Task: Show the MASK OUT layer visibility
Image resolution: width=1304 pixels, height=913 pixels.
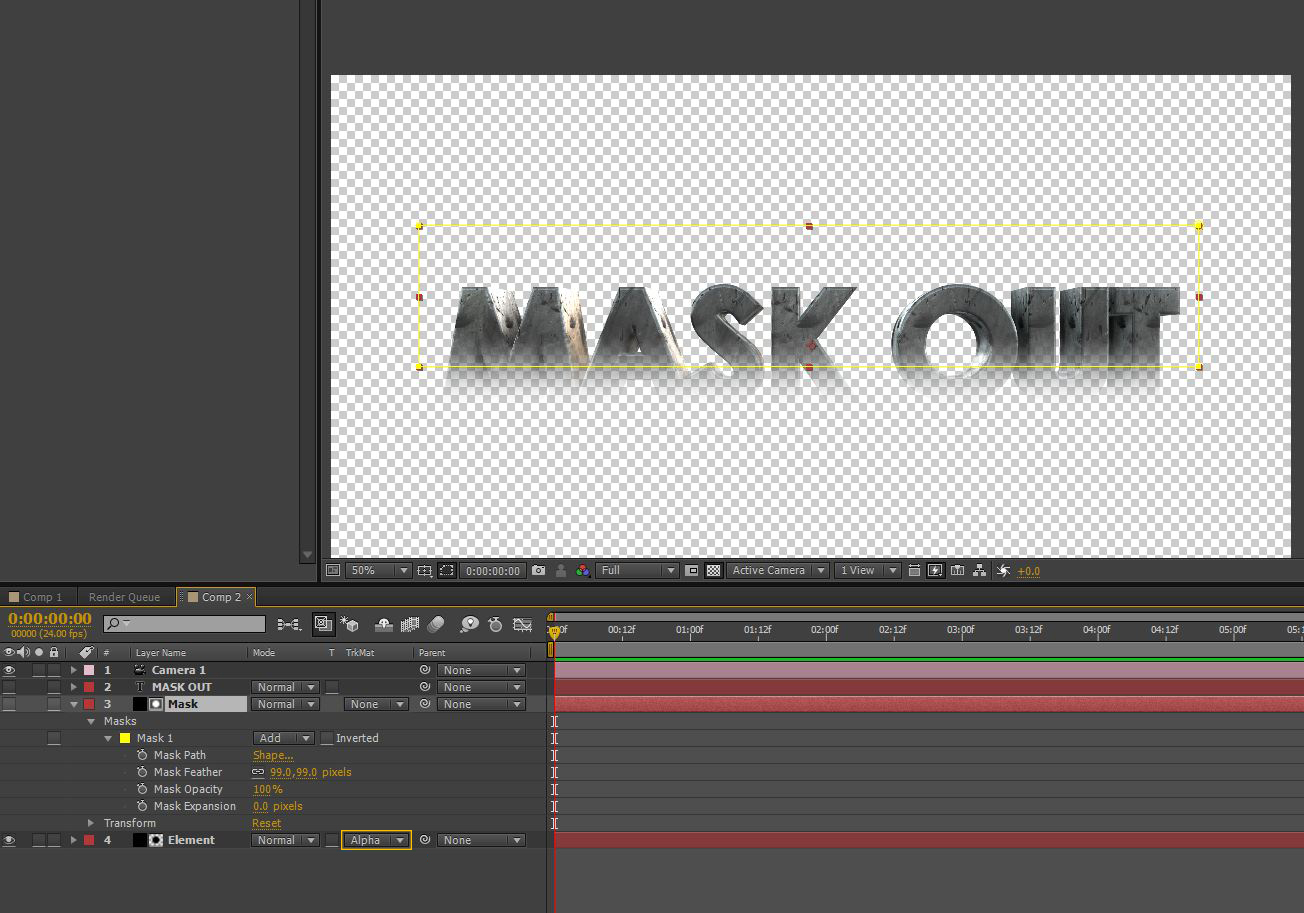Action: coord(9,687)
